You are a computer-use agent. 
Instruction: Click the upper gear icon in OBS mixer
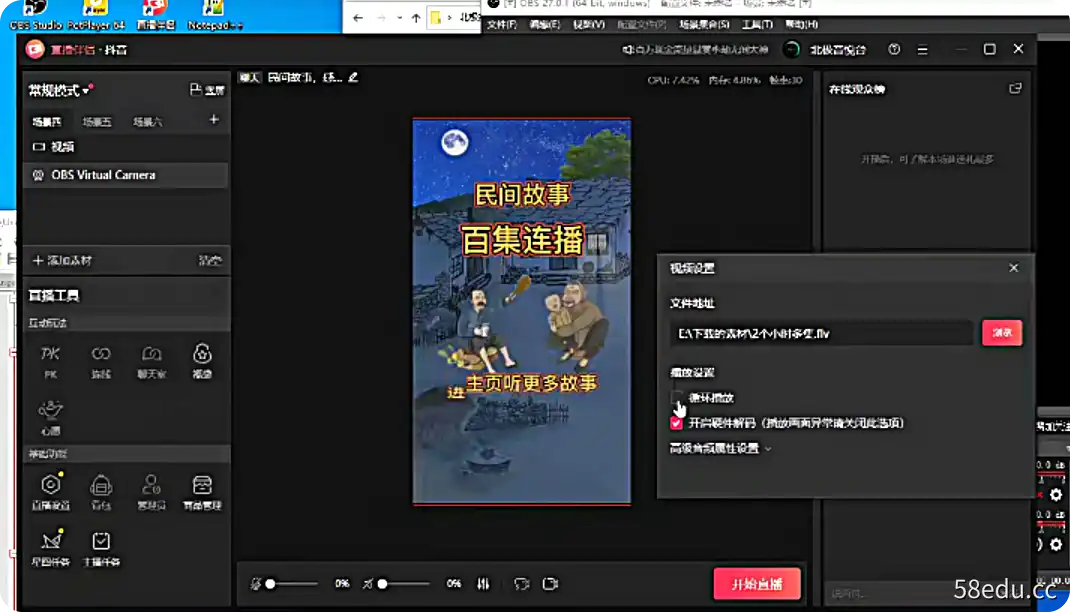1056,495
